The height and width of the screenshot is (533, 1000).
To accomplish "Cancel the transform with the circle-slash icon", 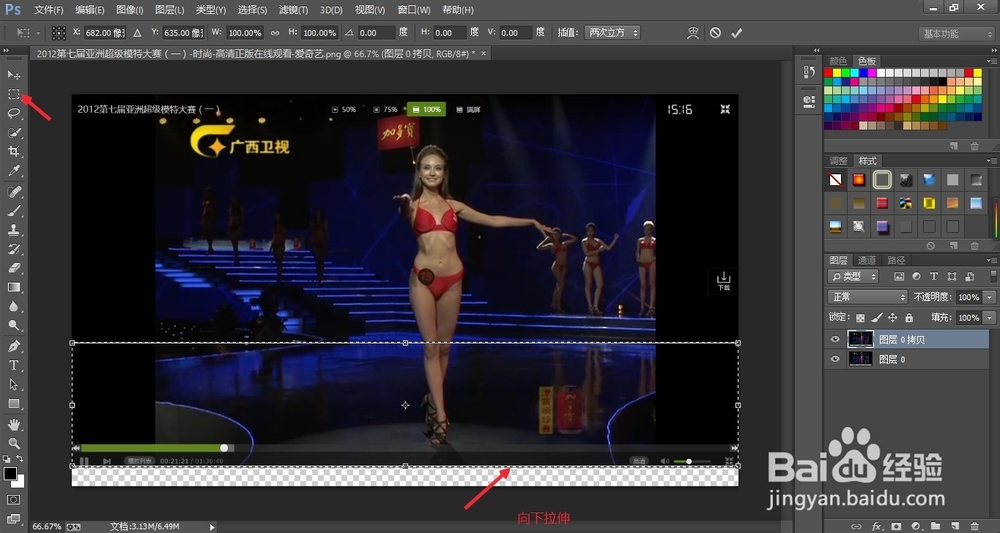I will pyautogui.click(x=715, y=33).
